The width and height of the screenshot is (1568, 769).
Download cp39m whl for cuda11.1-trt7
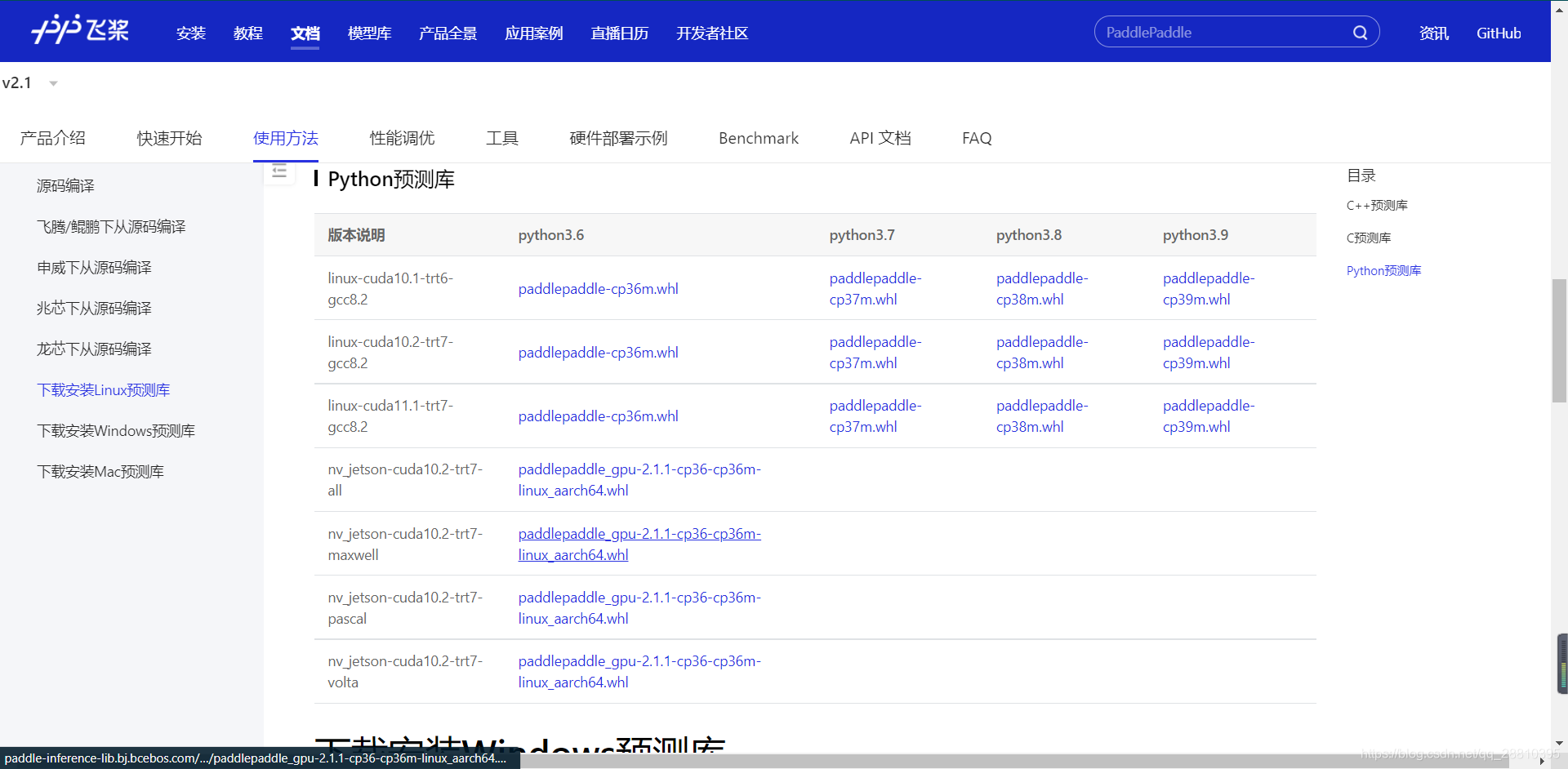[1209, 416]
